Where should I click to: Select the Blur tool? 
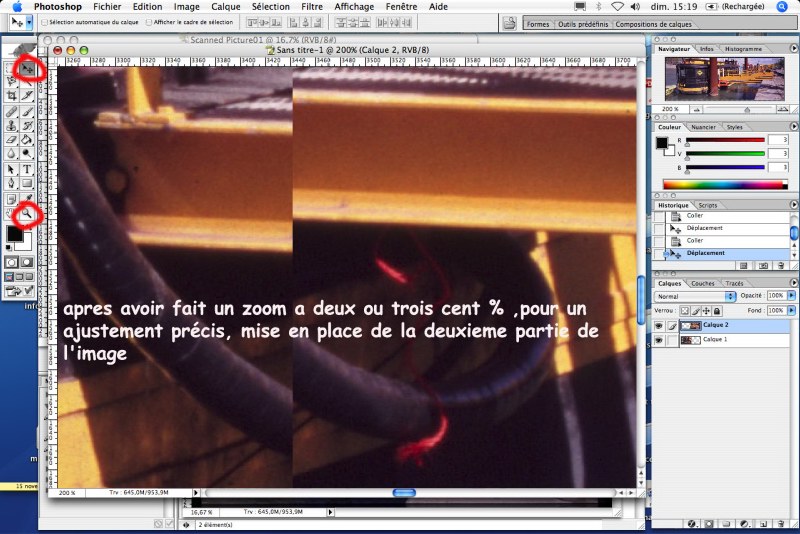click(11, 153)
